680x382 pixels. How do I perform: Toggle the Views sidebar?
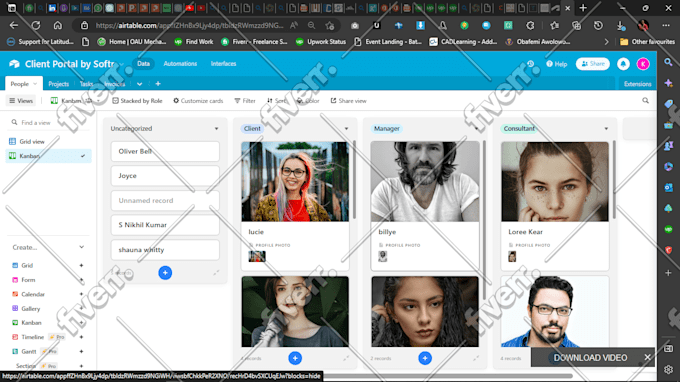pyautogui.click(x=21, y=101)
